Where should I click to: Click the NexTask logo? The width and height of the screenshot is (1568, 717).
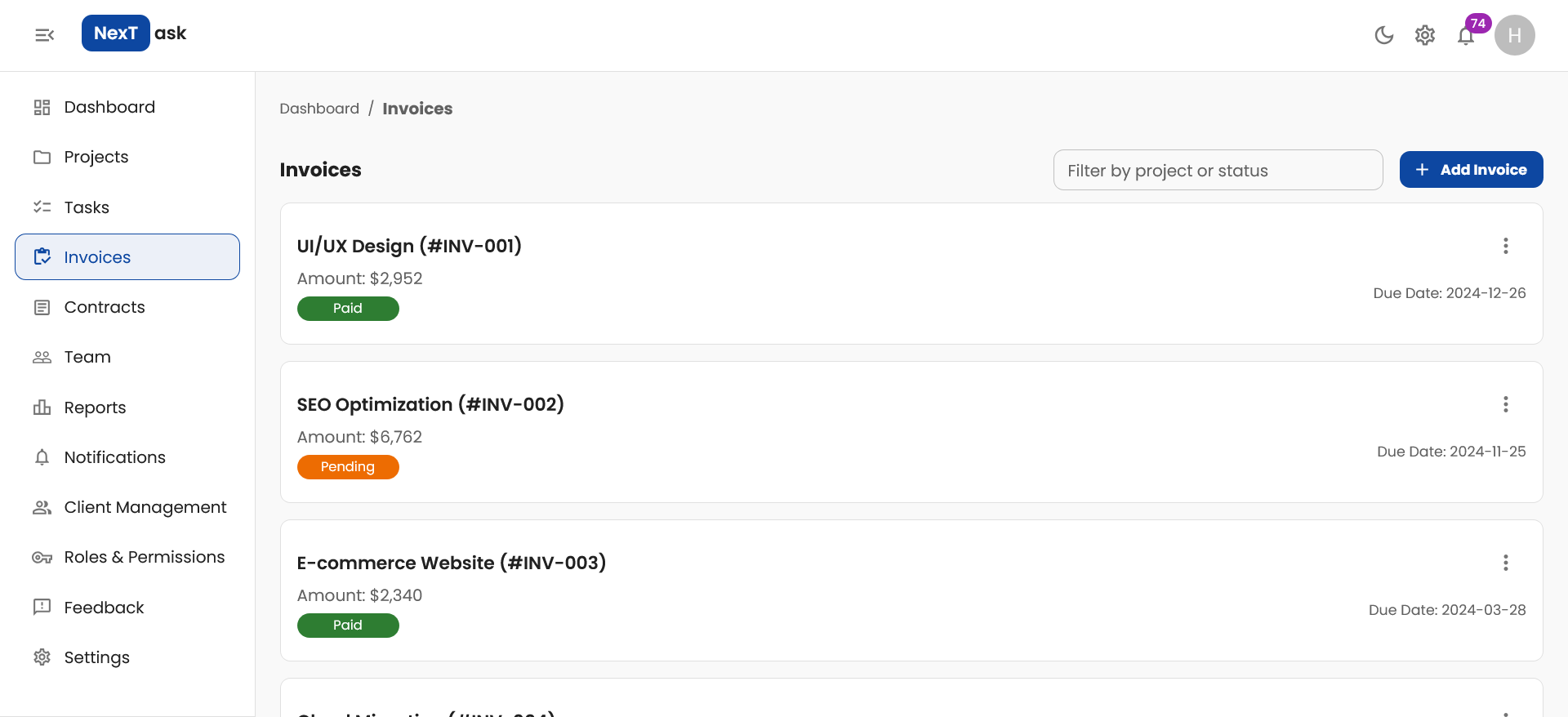(134, 33)
